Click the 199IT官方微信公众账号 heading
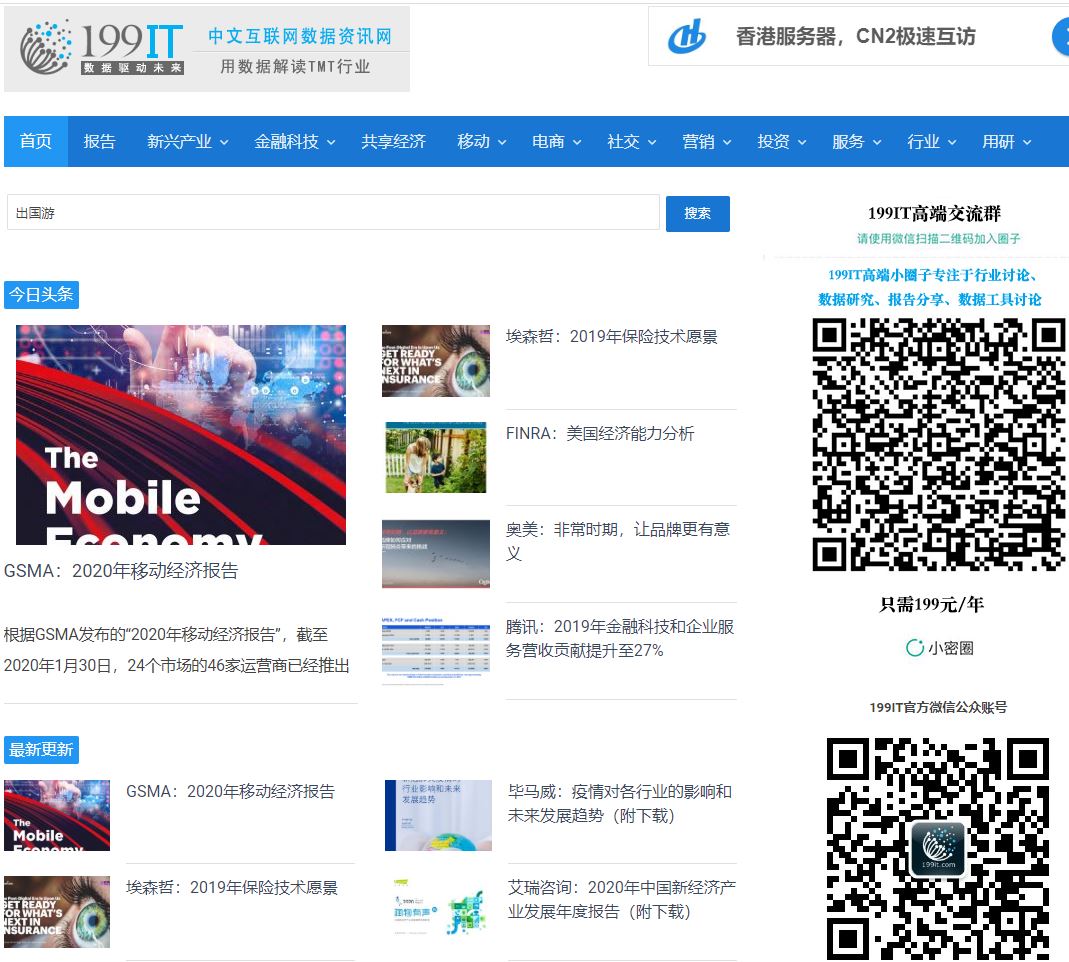This screenshot has height=962, width=1069. tap(938, 708)
